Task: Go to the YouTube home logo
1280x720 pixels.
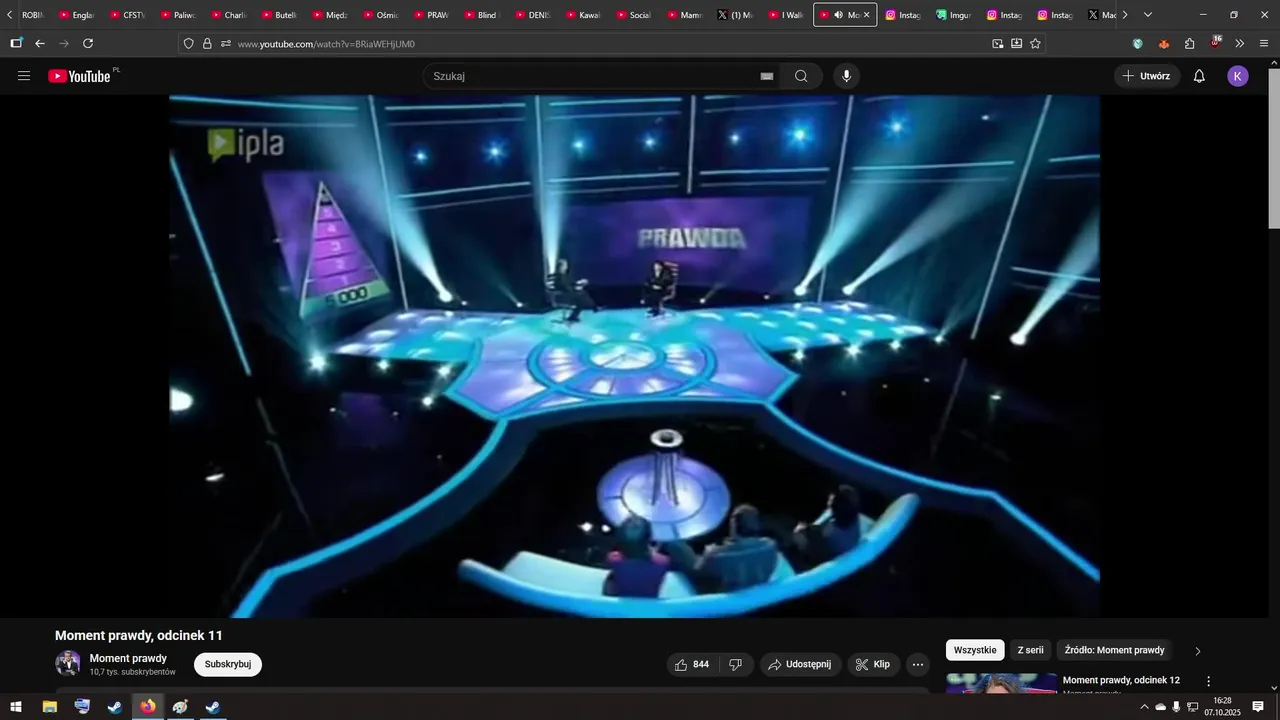Action: [79, 76]
